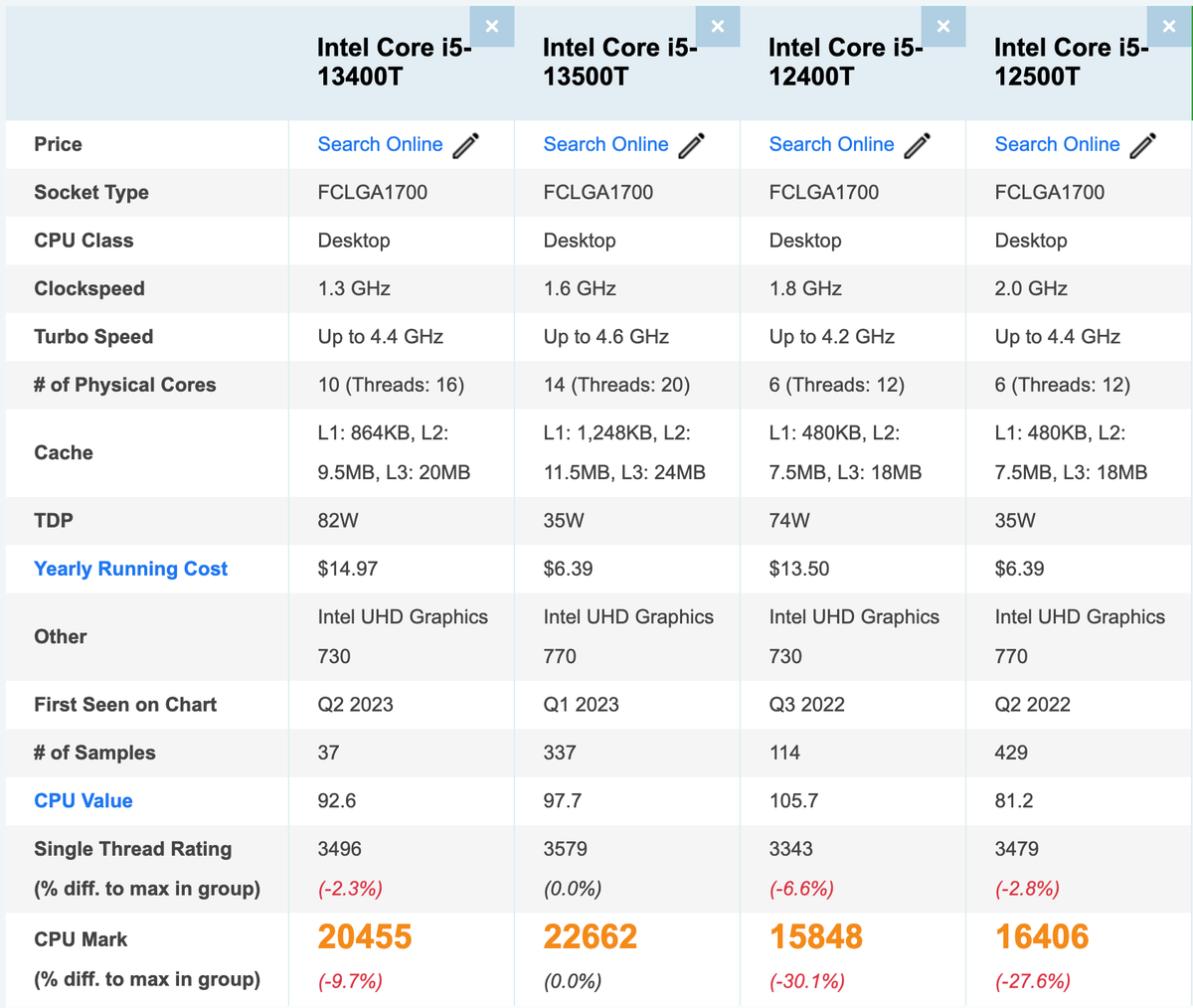Search Online price for i5-13400T
Image resolution: width=1193 pixels, height=1008 pixels.
pos(380,145)
